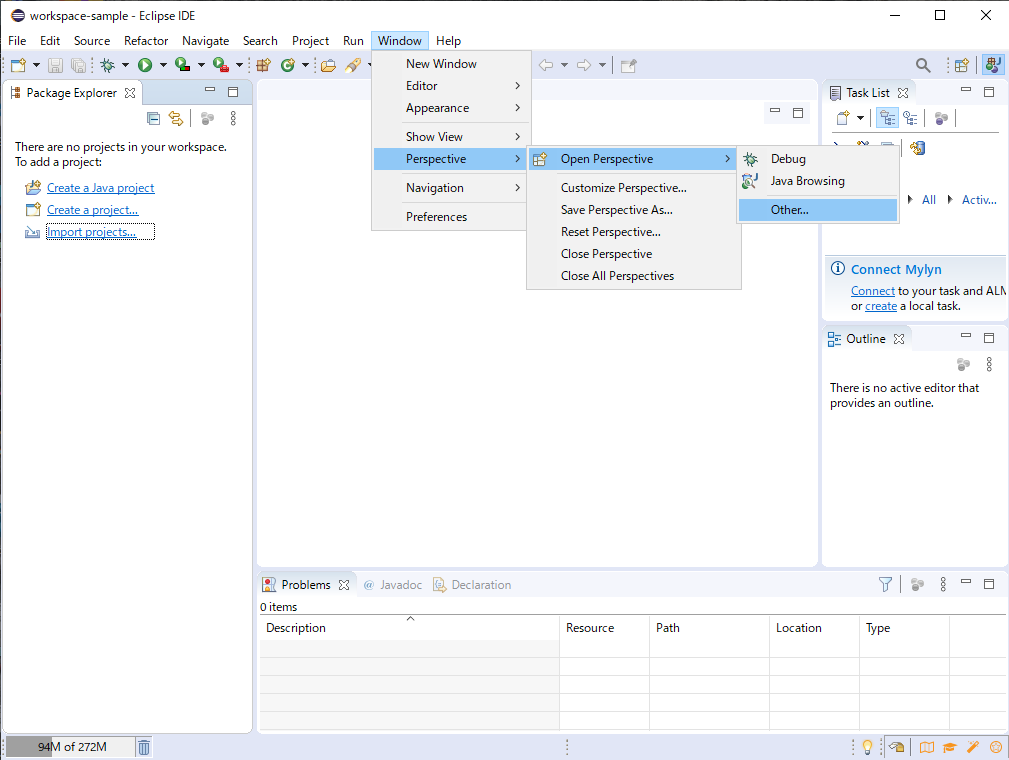Expand the New task dropdown in Task List

860,118
